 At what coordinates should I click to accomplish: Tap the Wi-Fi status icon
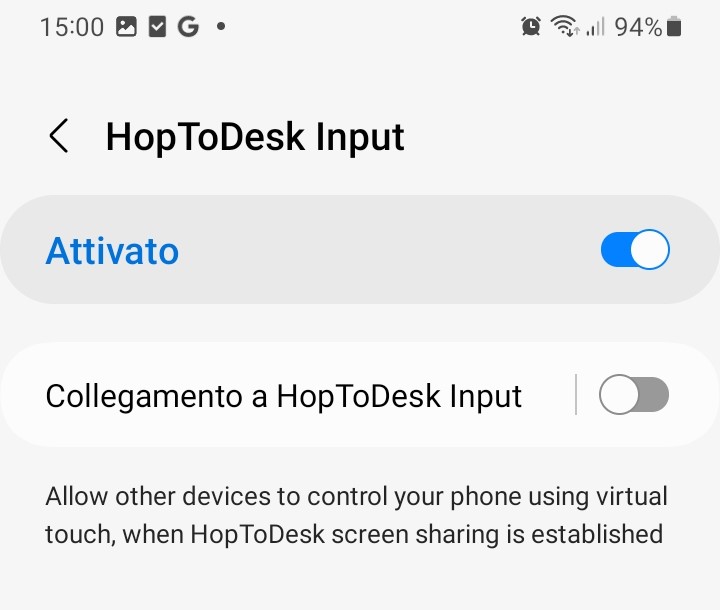564,26
